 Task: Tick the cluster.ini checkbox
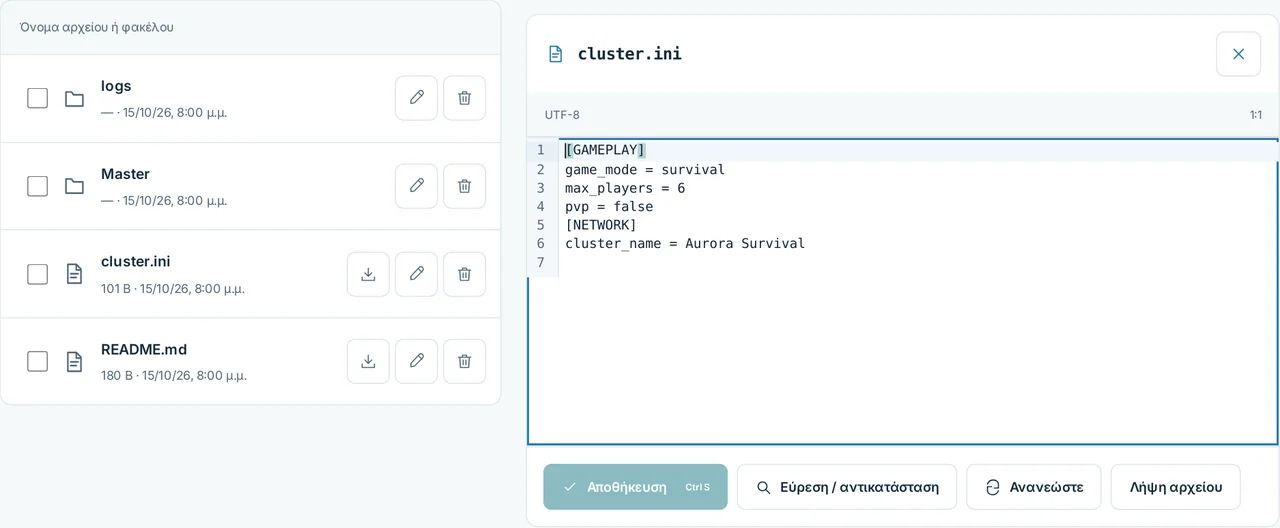[37, 274]
